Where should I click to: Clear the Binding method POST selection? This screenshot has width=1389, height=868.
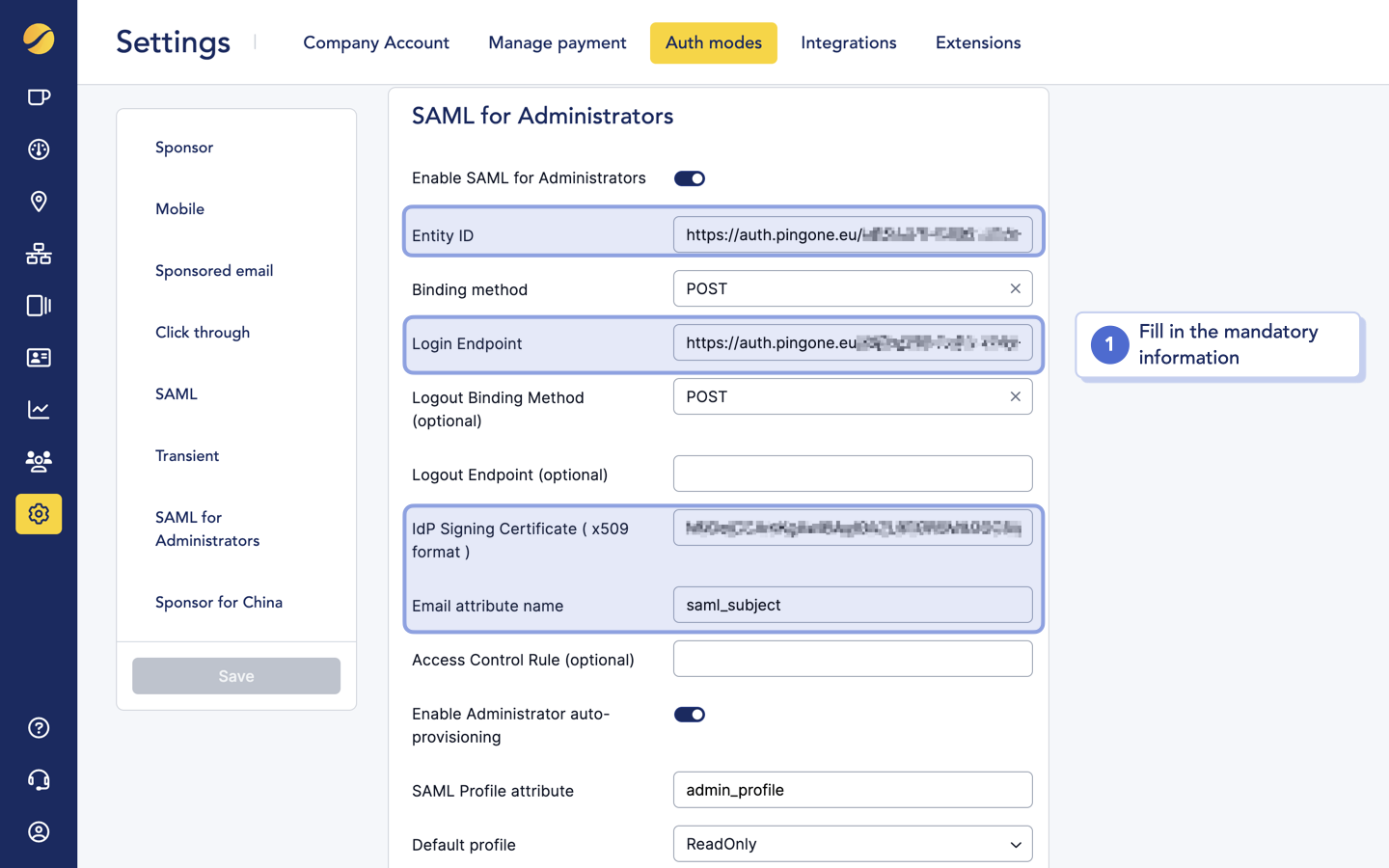1015,288
